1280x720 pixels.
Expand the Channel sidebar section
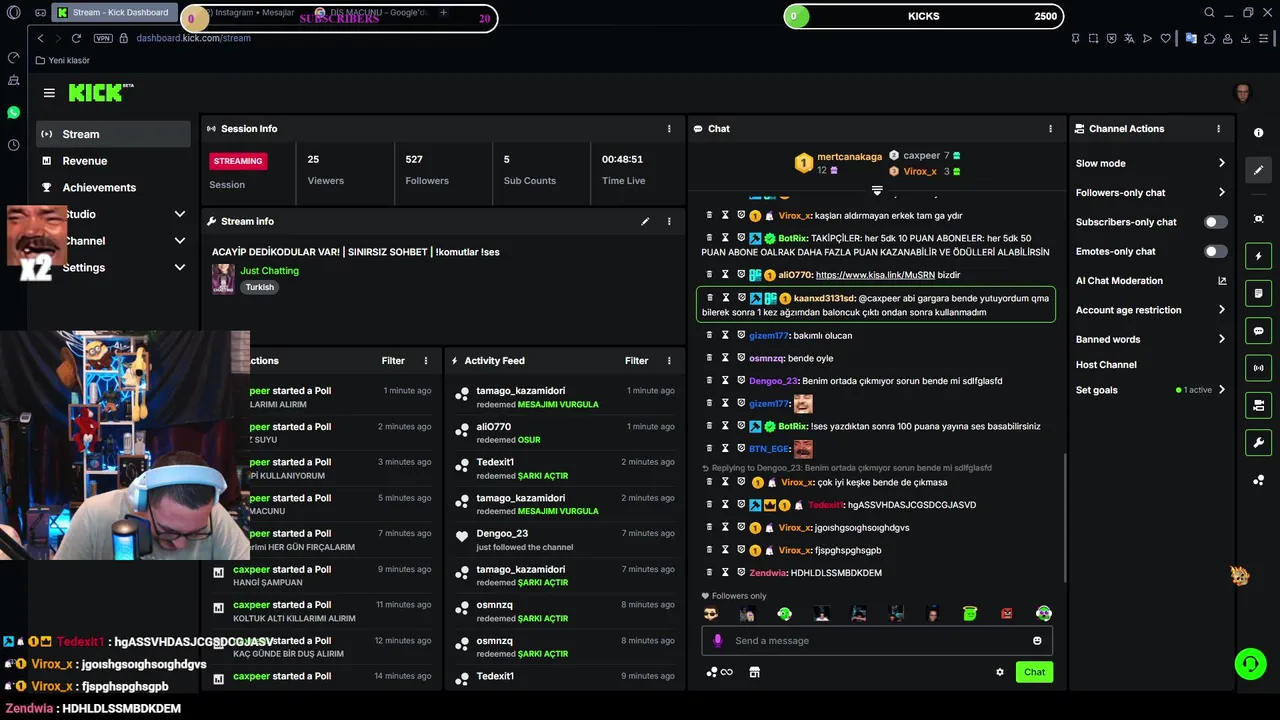(180, 241)
